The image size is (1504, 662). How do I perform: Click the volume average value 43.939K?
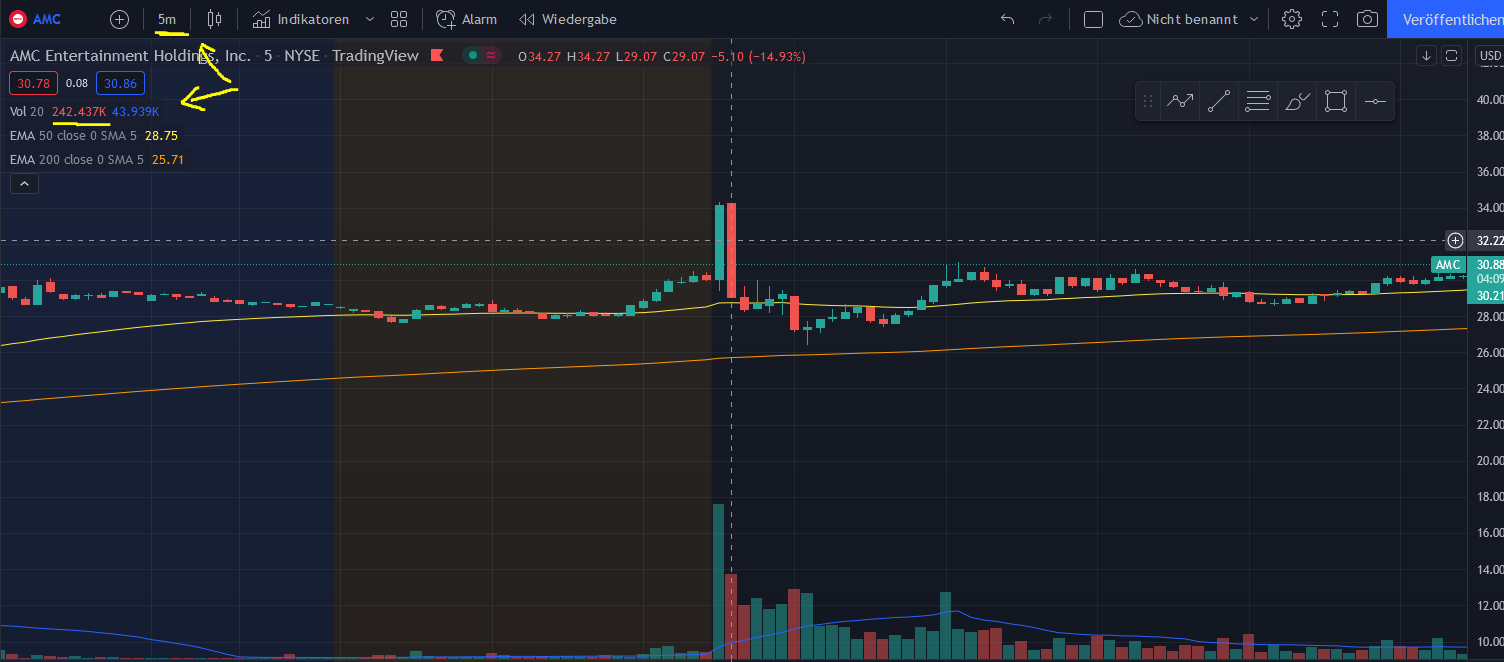coord(135,111)
